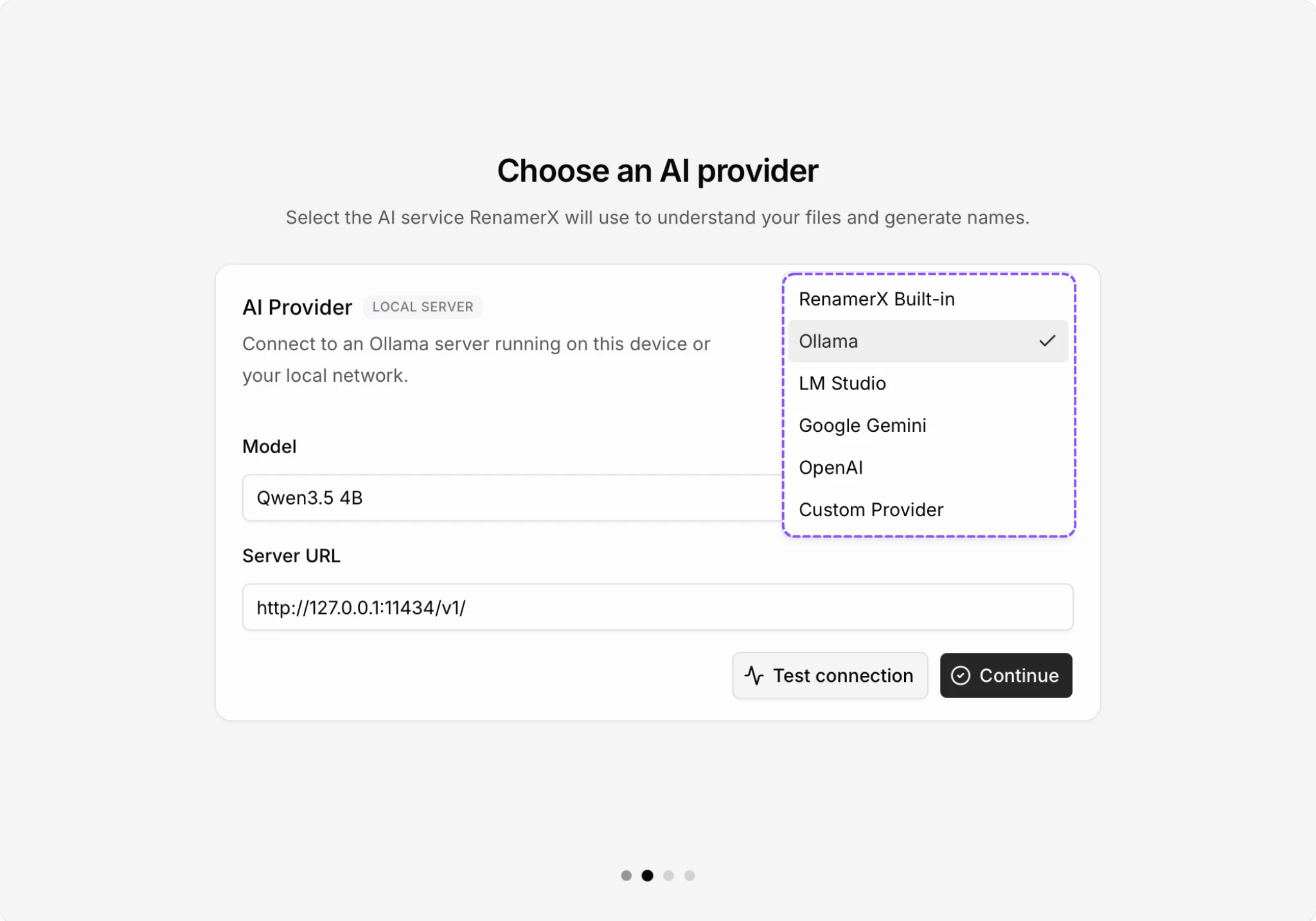Click the LOCAL SERVER badge
The width and height of the screenshot is (1316, 921).
click(x=423, y=307)
